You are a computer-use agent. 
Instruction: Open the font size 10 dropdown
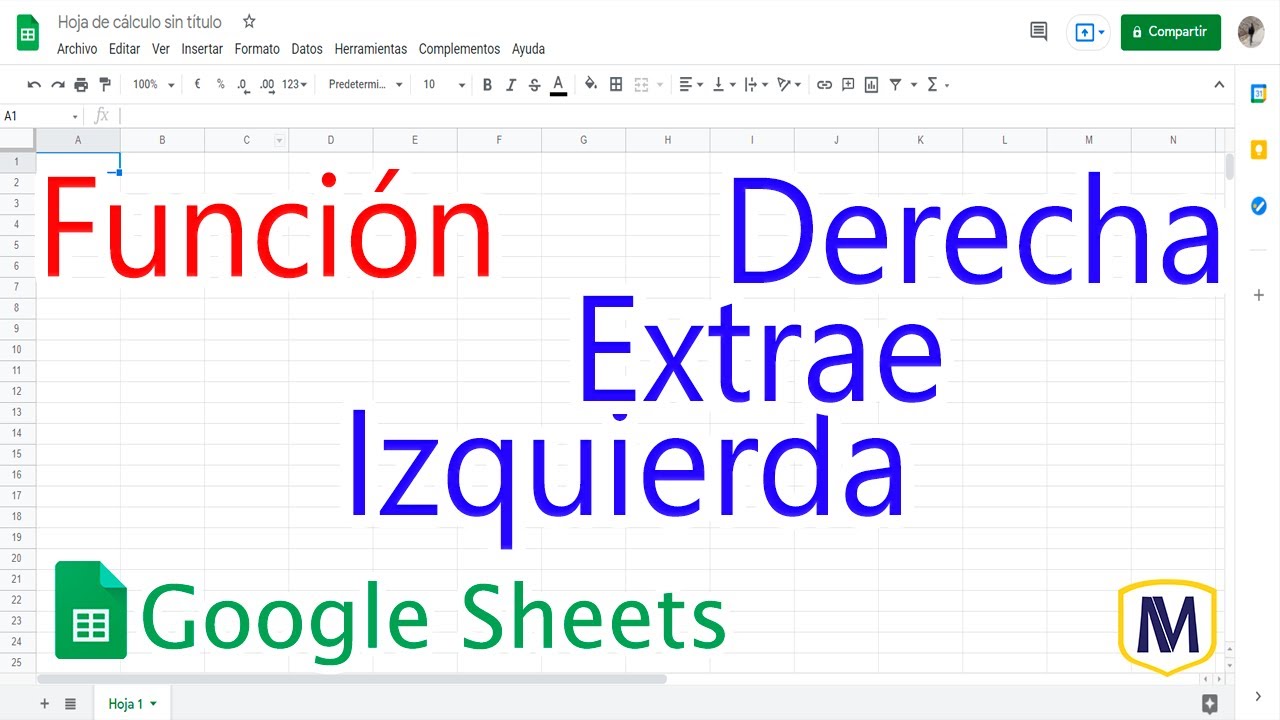coord(443,85)
